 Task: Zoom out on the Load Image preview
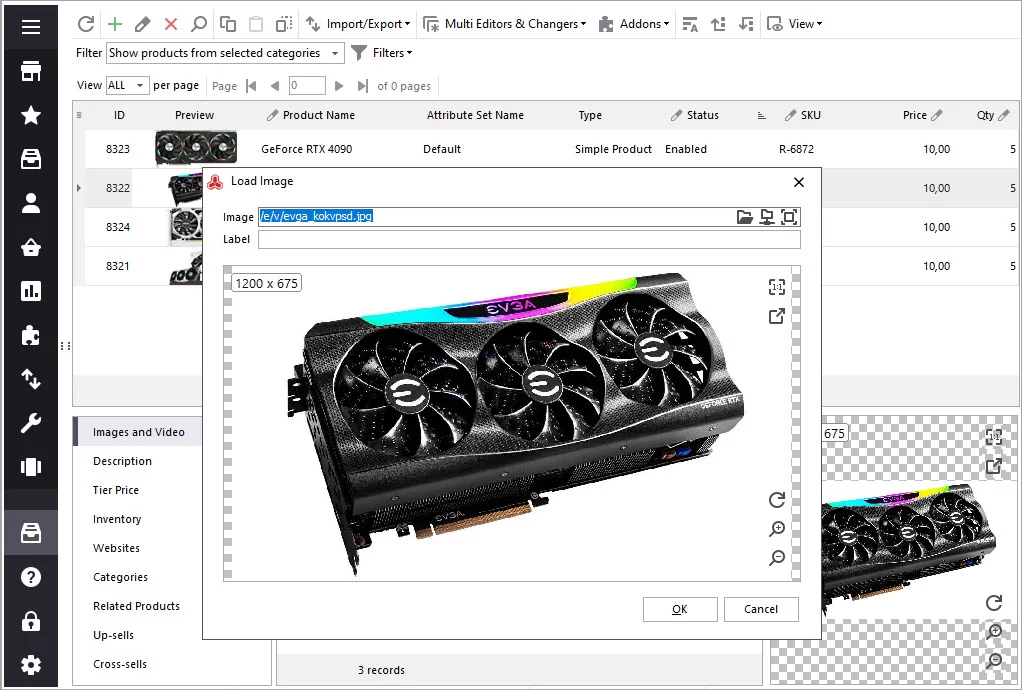[x=776, y=558]
